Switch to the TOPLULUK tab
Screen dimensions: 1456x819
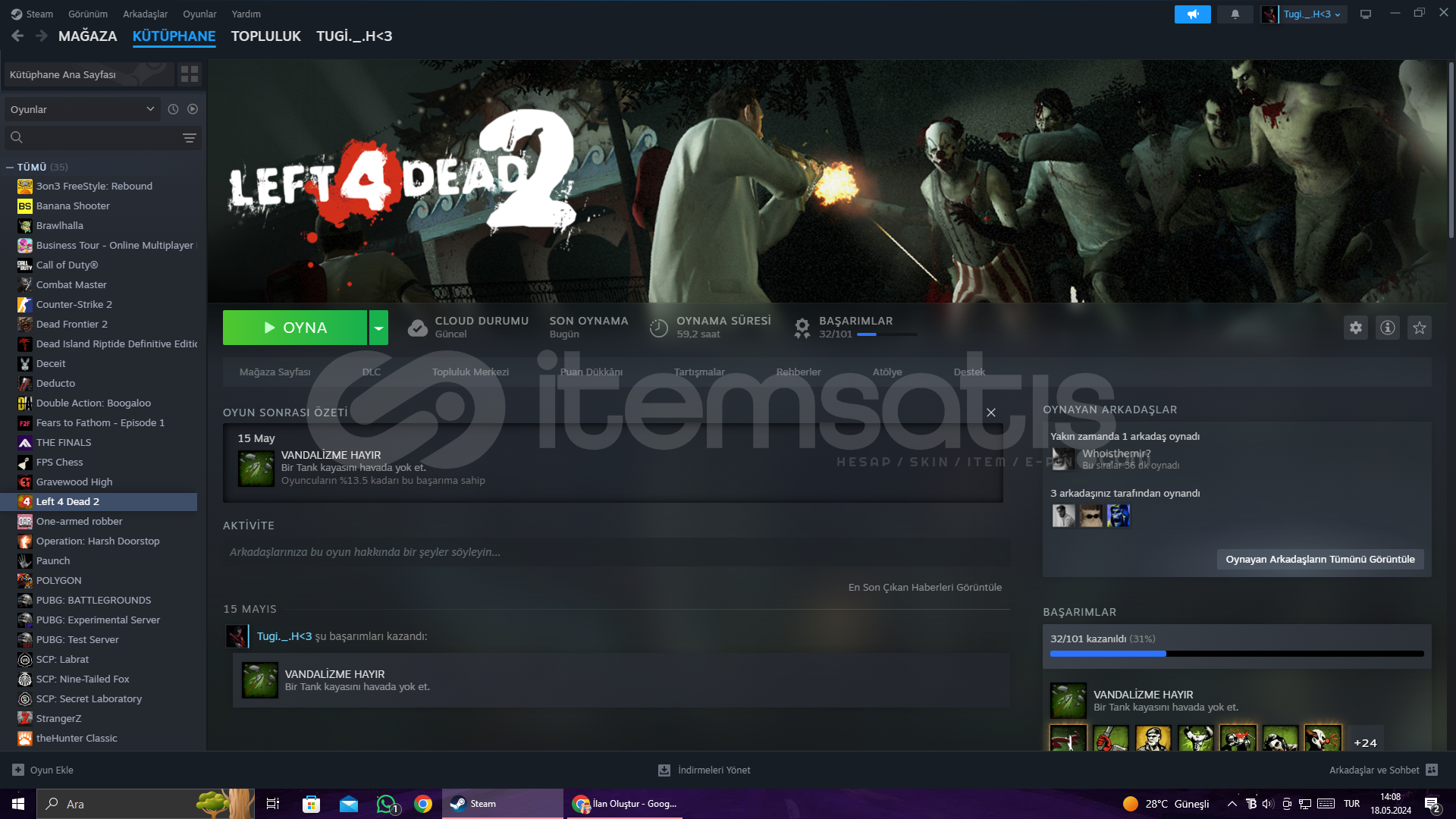pos(265,36)
